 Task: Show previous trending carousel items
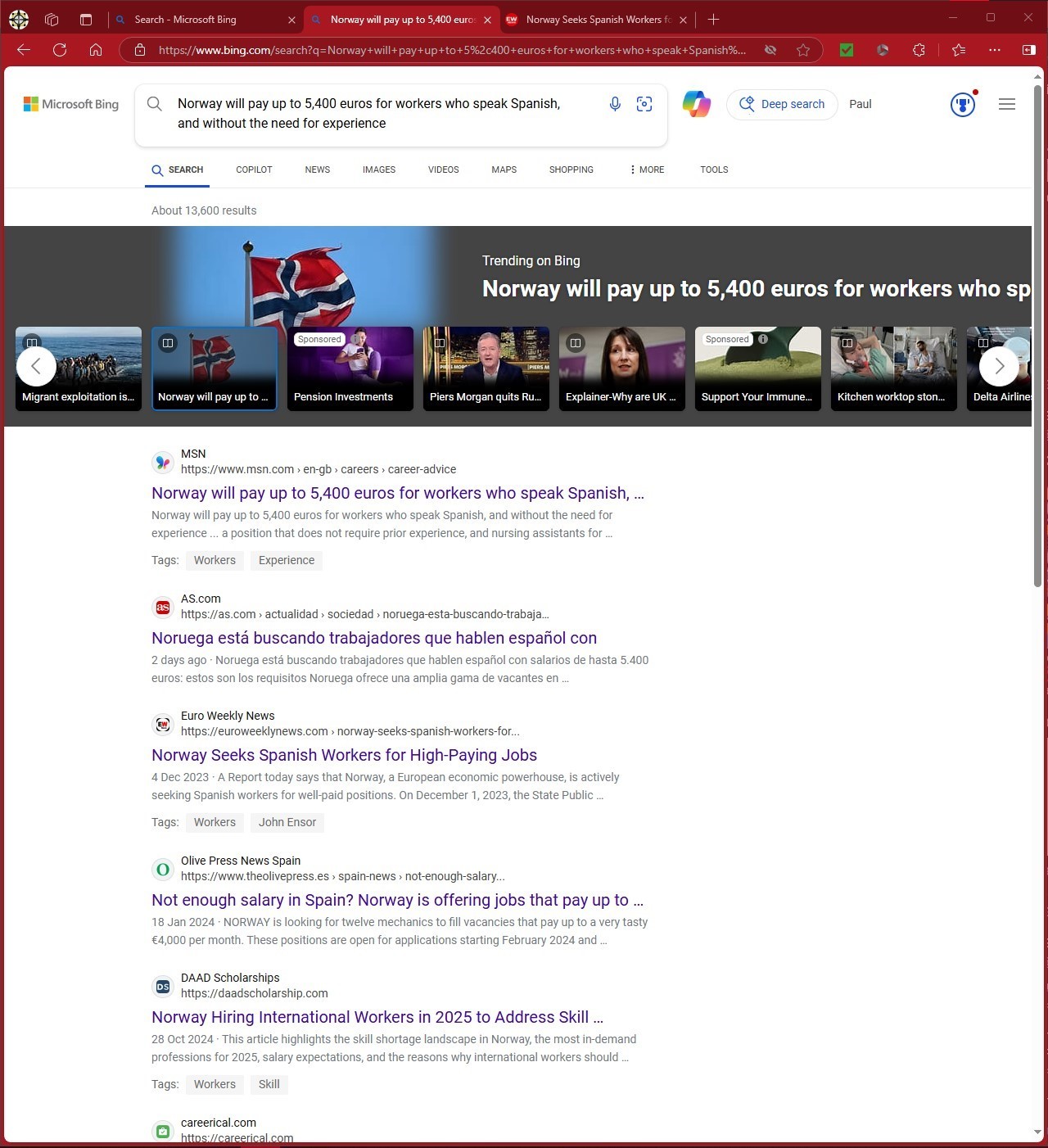pos(36,366)
